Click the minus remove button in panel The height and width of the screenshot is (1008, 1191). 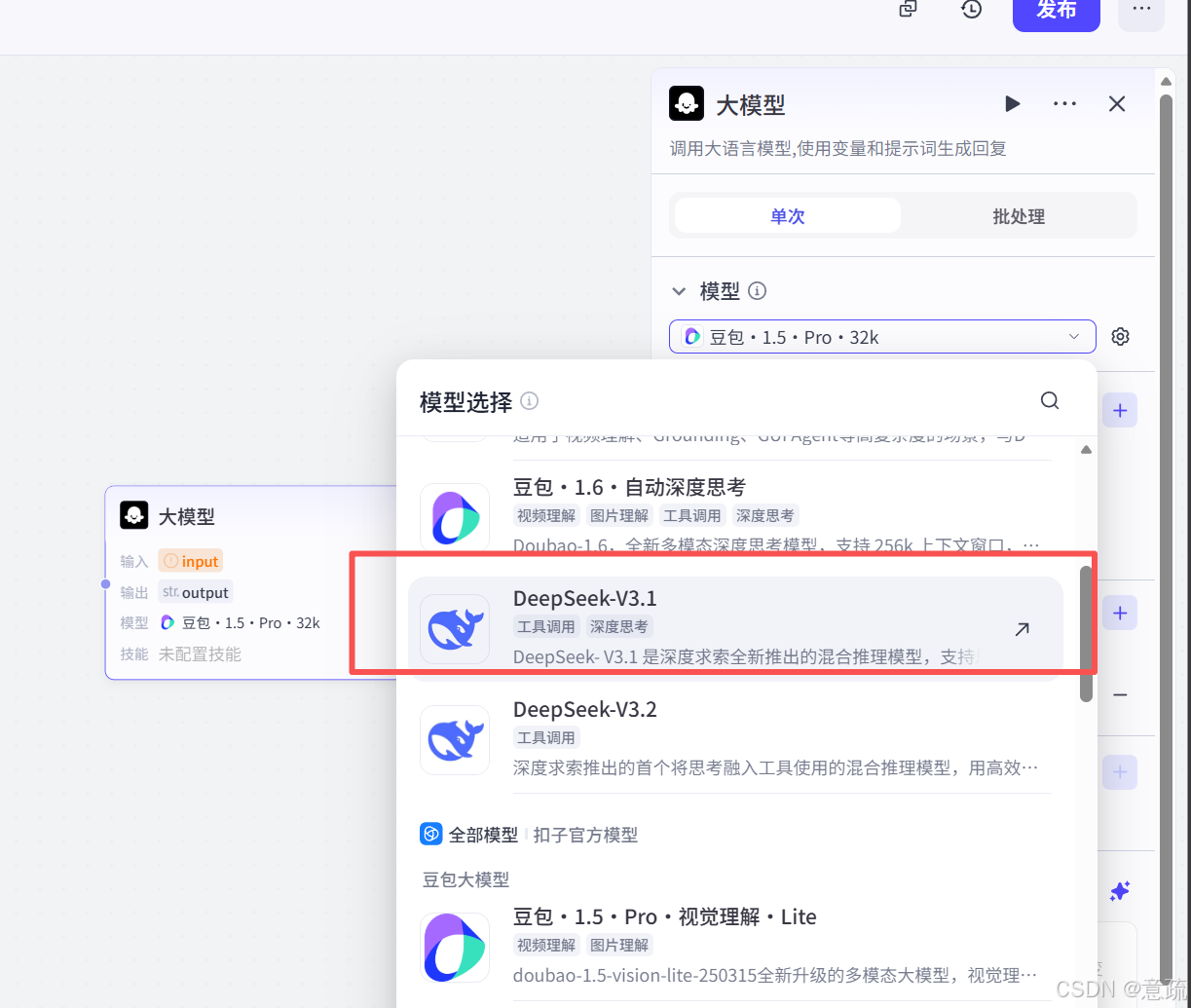coord(1120,695)
